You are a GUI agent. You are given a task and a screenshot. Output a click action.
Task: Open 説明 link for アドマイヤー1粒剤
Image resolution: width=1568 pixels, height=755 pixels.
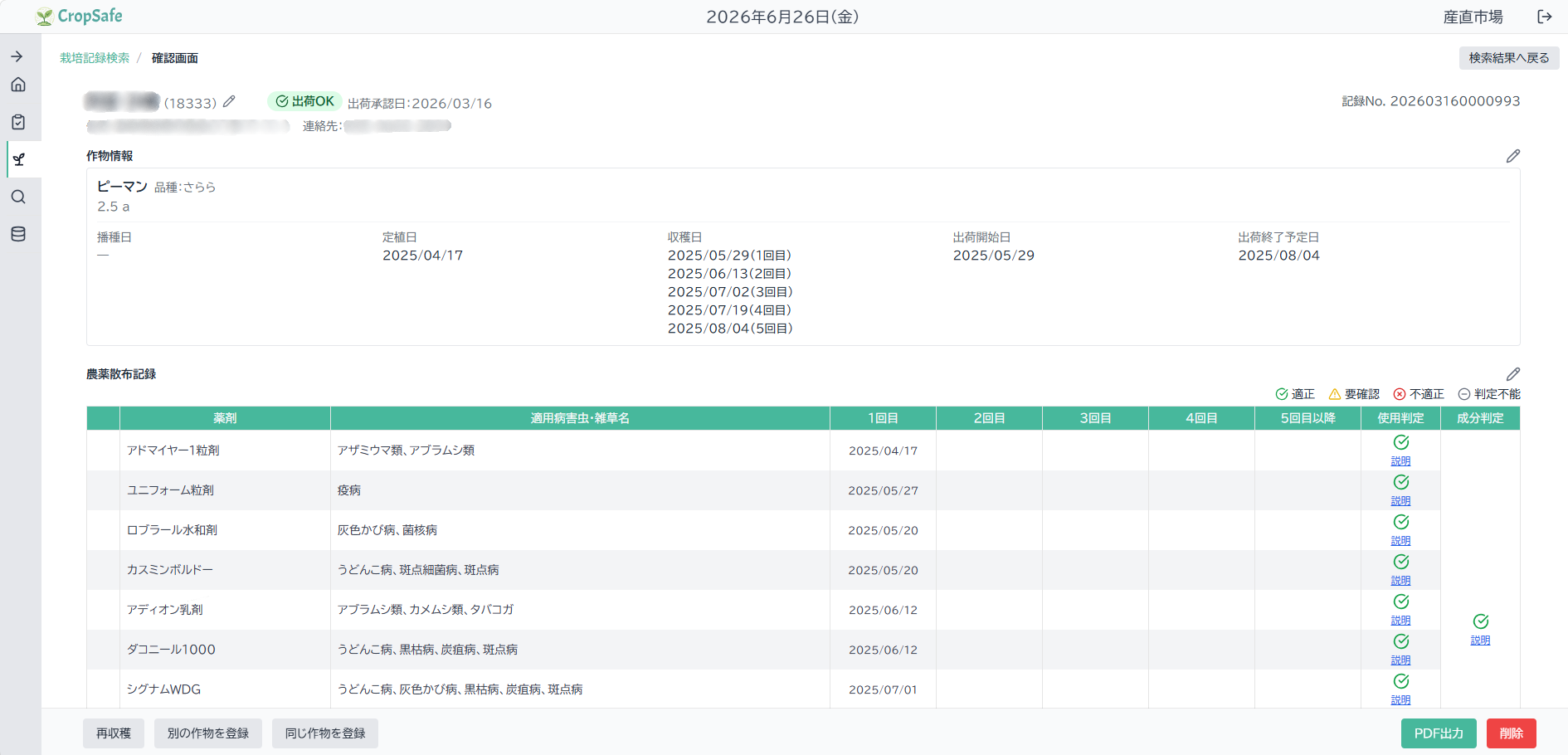click(x=1400, y=461)
